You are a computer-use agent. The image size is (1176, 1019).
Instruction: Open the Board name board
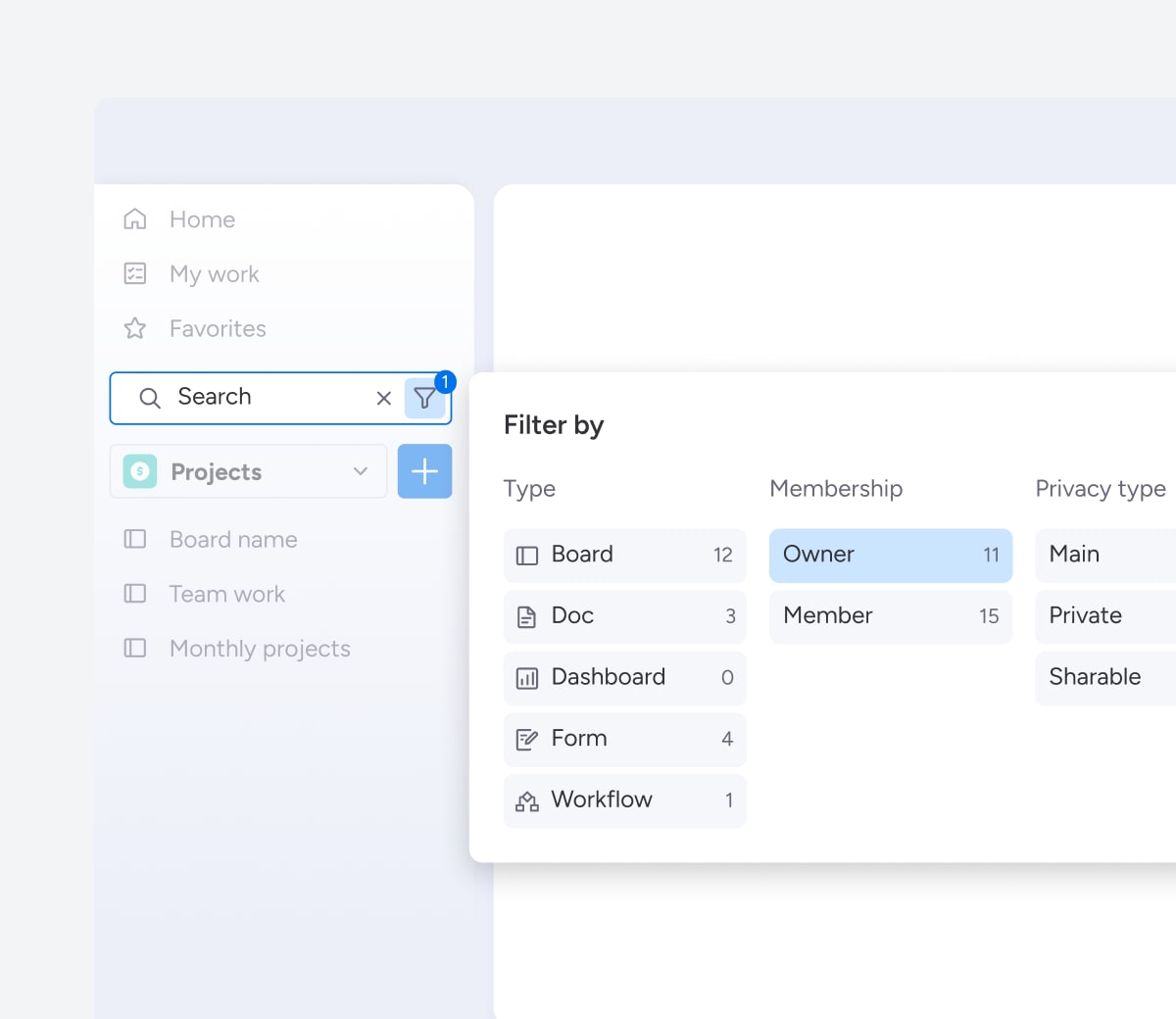(233, 540)
